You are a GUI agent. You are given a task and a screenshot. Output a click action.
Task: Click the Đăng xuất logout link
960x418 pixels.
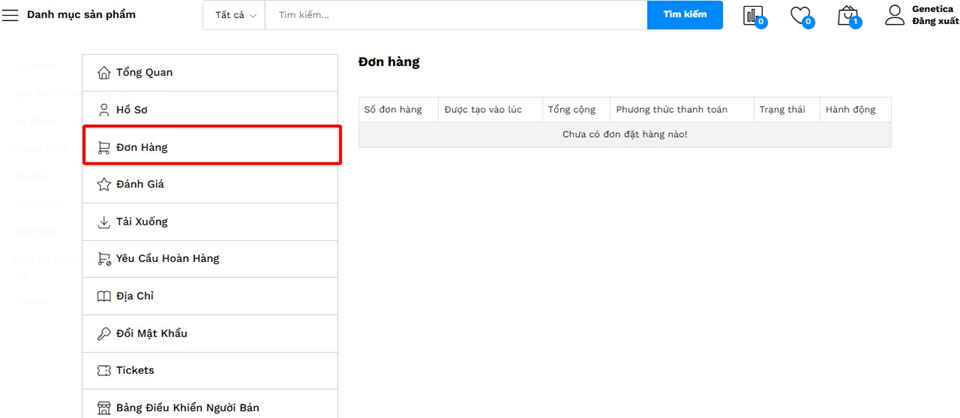[934, 21]
